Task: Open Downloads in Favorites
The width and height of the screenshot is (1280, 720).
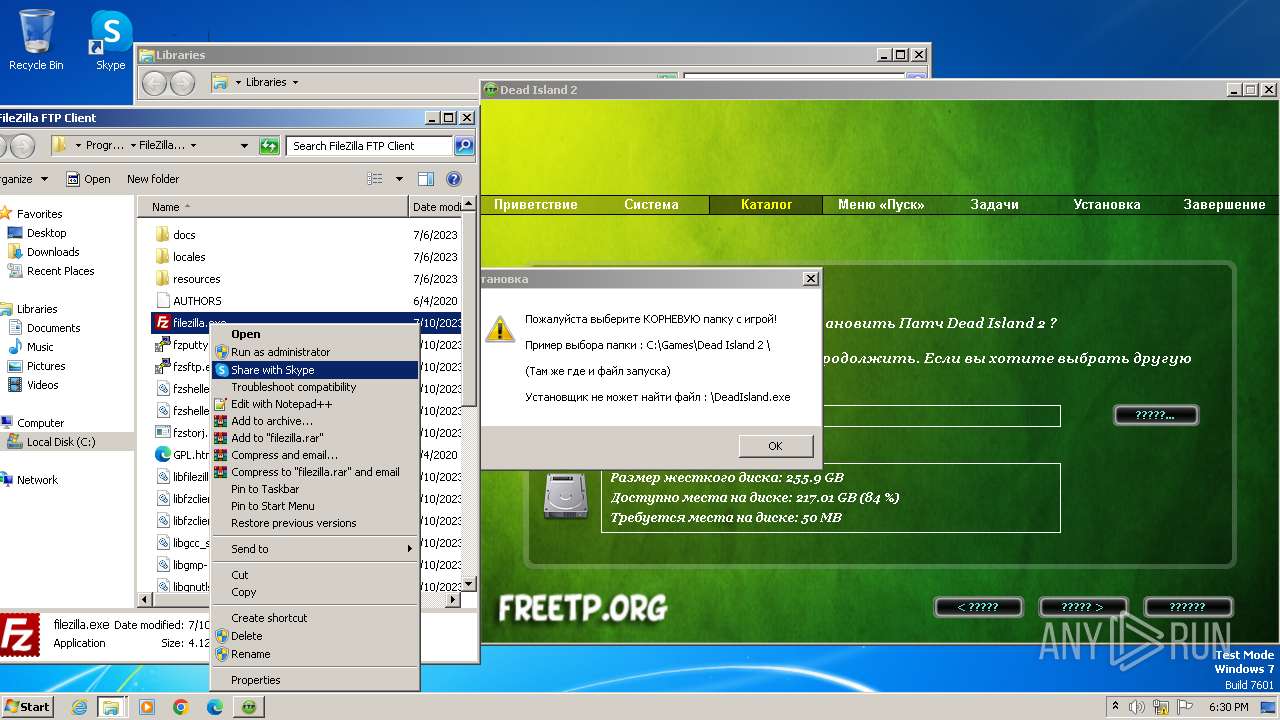Action: (x=53, y=252)
